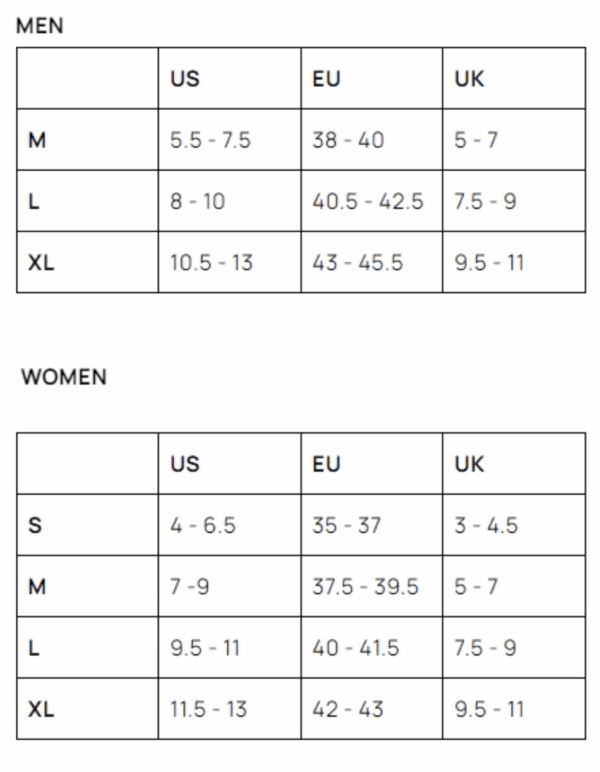Click the WOMEN table heading
The width and height of the screenshot is (600, 772).
[x=64, y=378]
